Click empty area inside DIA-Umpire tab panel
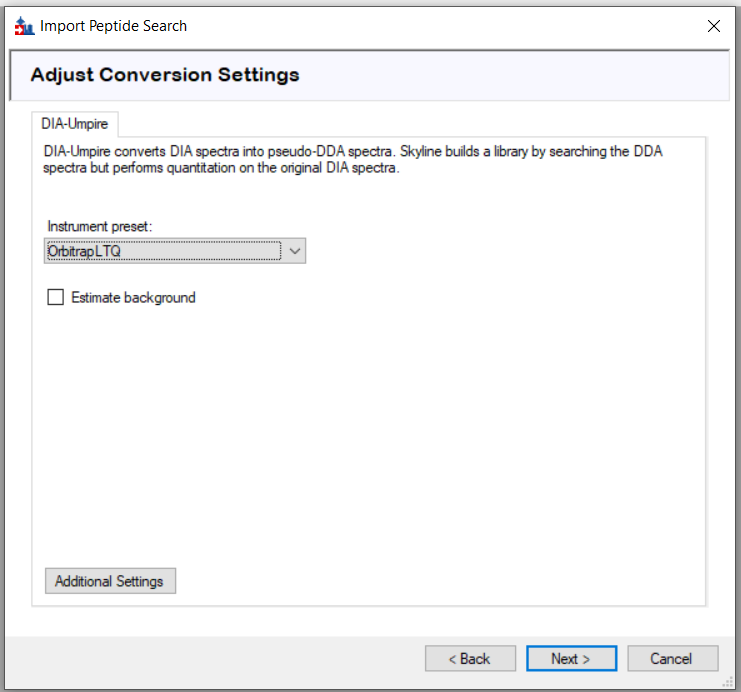The height and width of the screenshot is (692, 741). [x=370, y=430]
